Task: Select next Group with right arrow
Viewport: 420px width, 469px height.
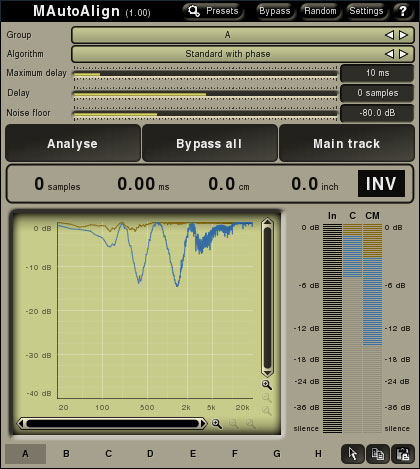Action: pos(404,35)
